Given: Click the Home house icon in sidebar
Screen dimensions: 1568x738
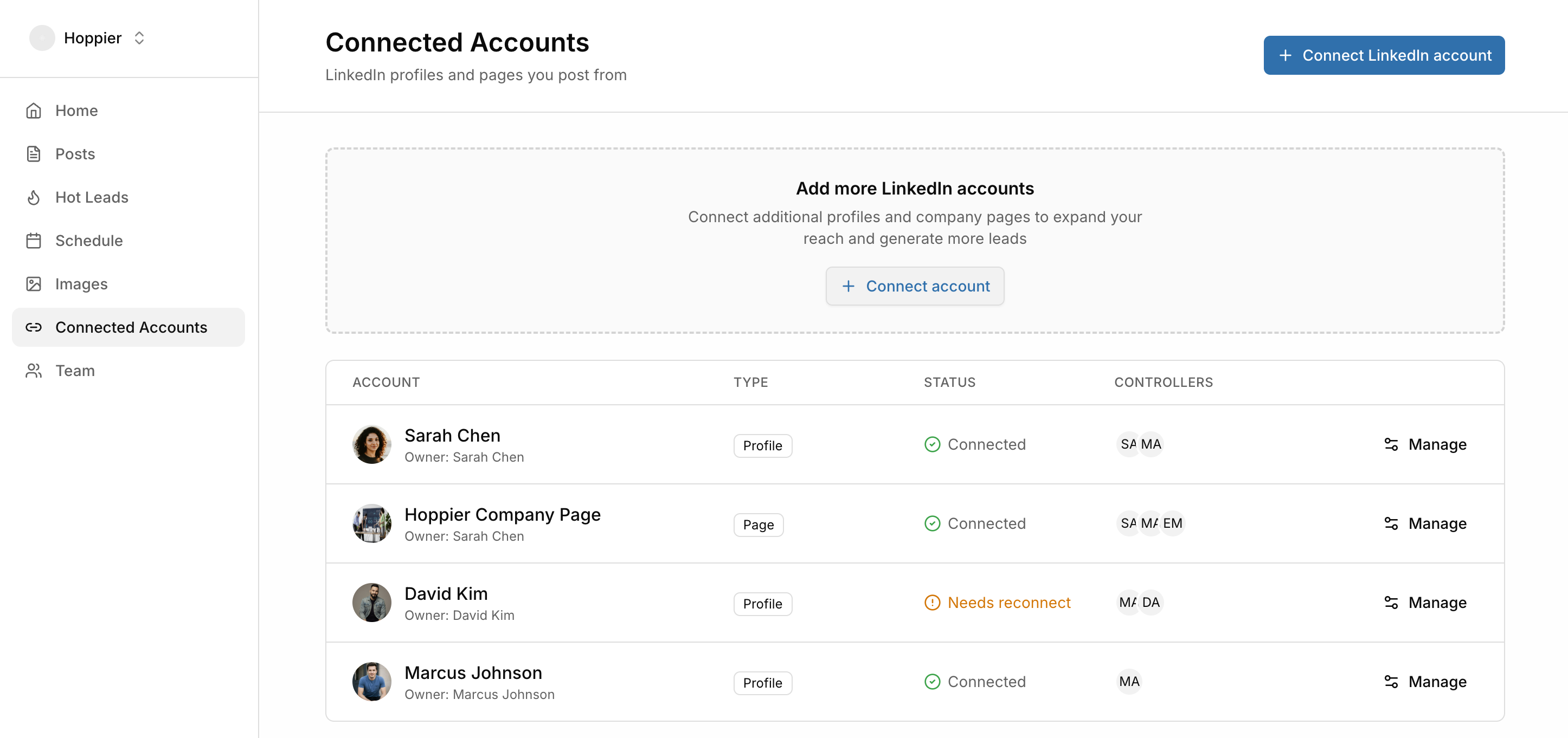Looking at the screenshot, I should pos(34,111).
